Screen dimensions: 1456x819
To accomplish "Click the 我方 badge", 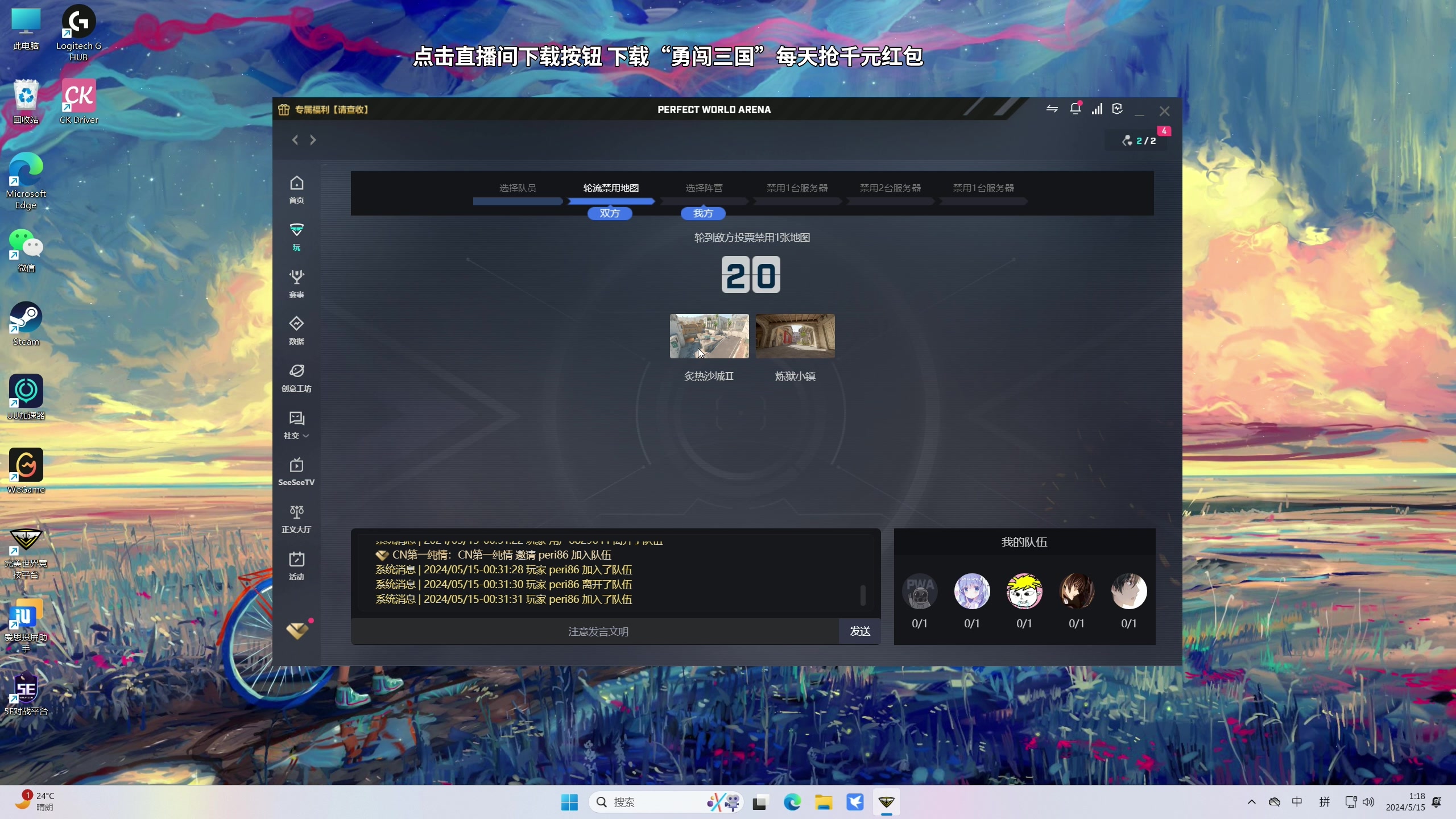I will [703, 213].
